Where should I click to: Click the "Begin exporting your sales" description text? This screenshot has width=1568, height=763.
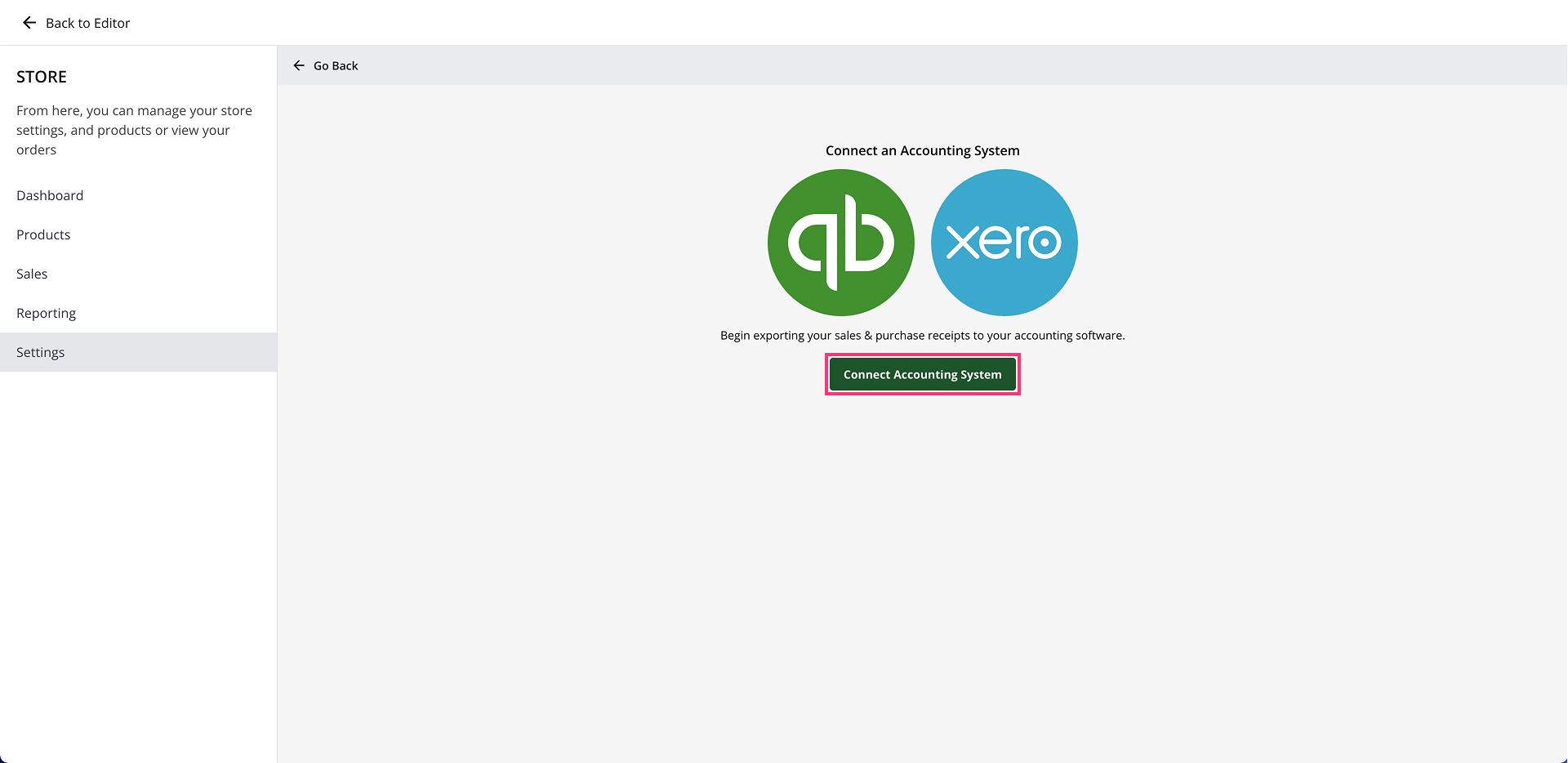[x=923, y=335]
